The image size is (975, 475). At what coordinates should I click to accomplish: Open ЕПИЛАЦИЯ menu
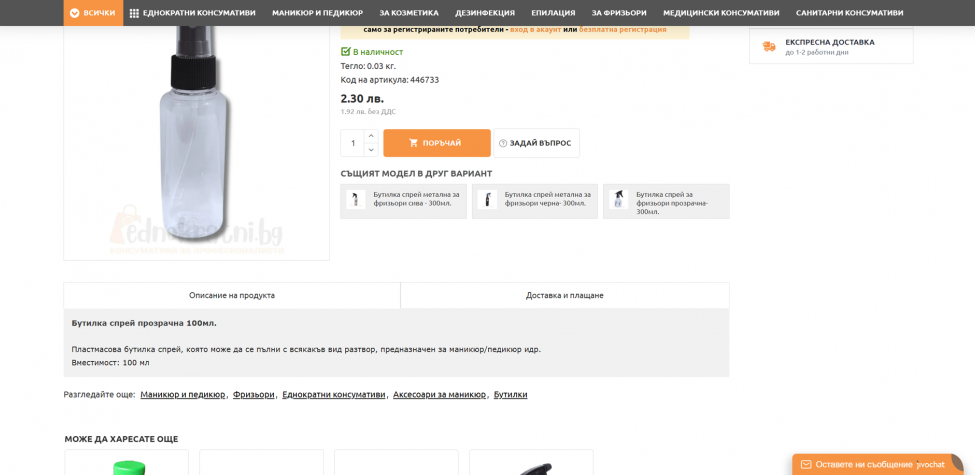[553, 13]
